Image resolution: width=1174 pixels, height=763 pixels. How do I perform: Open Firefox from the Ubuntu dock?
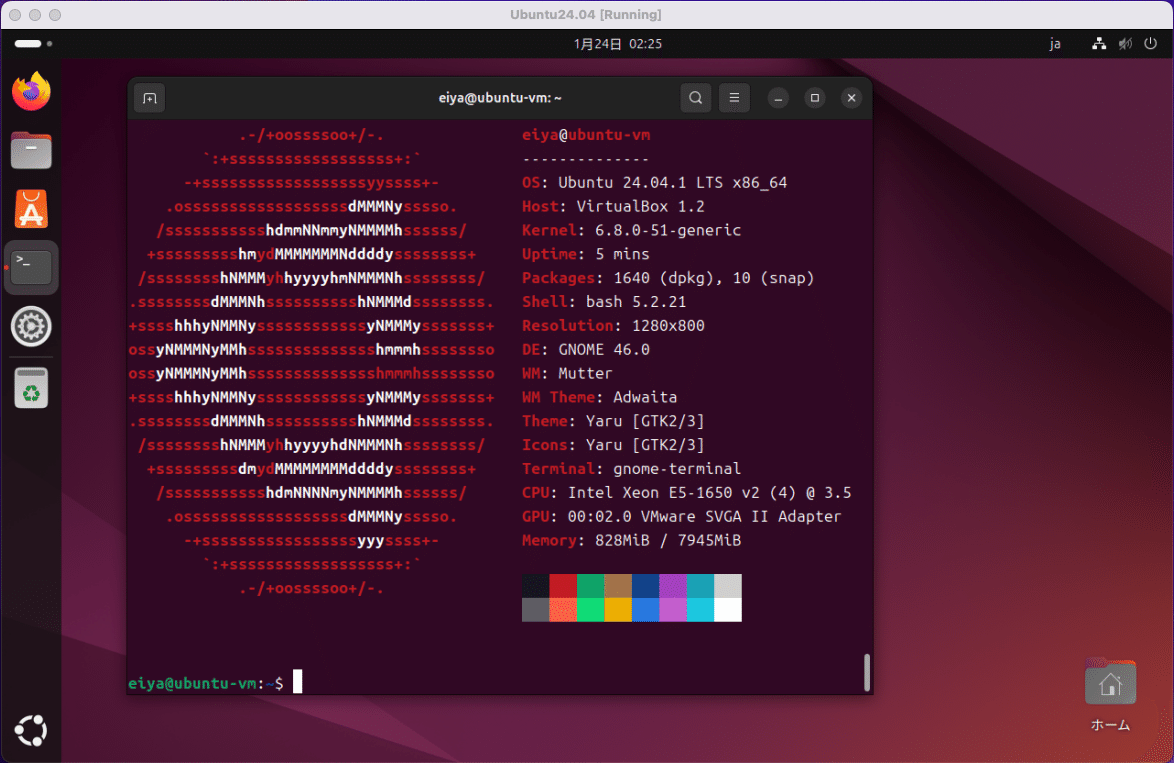click(x=31, y=91)
